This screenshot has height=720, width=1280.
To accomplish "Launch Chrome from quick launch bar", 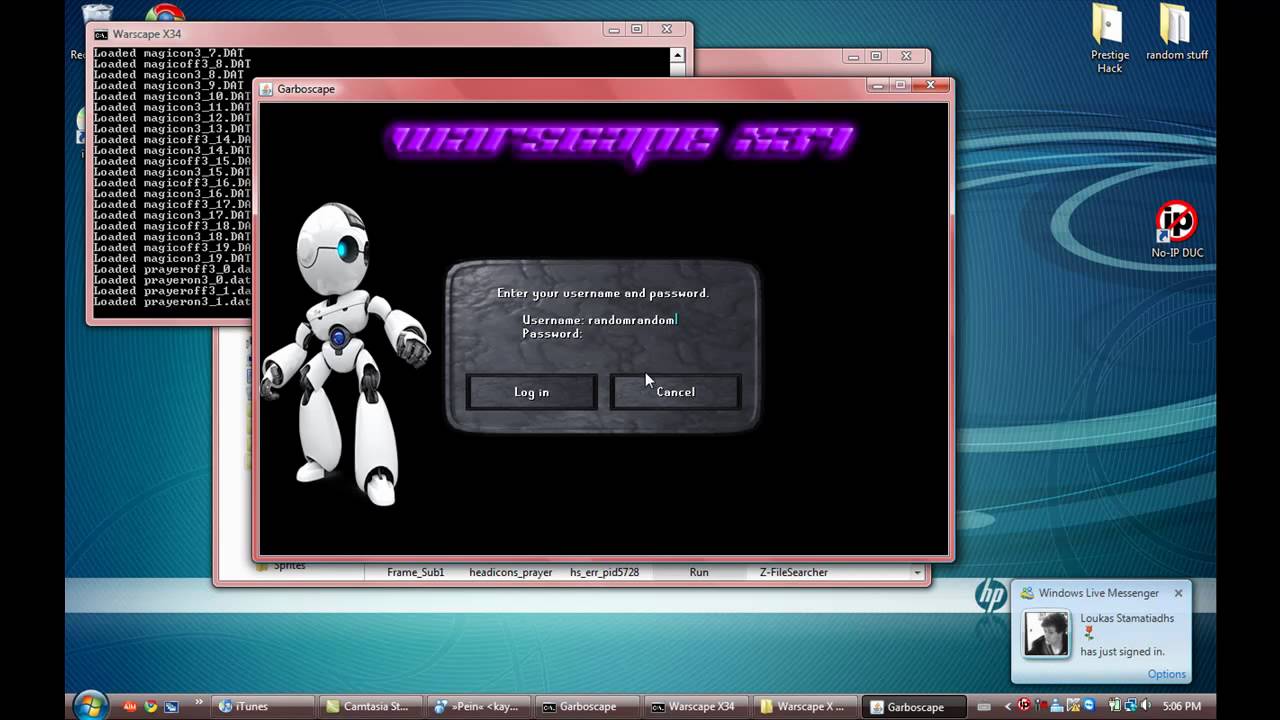I will coord(150,706).
